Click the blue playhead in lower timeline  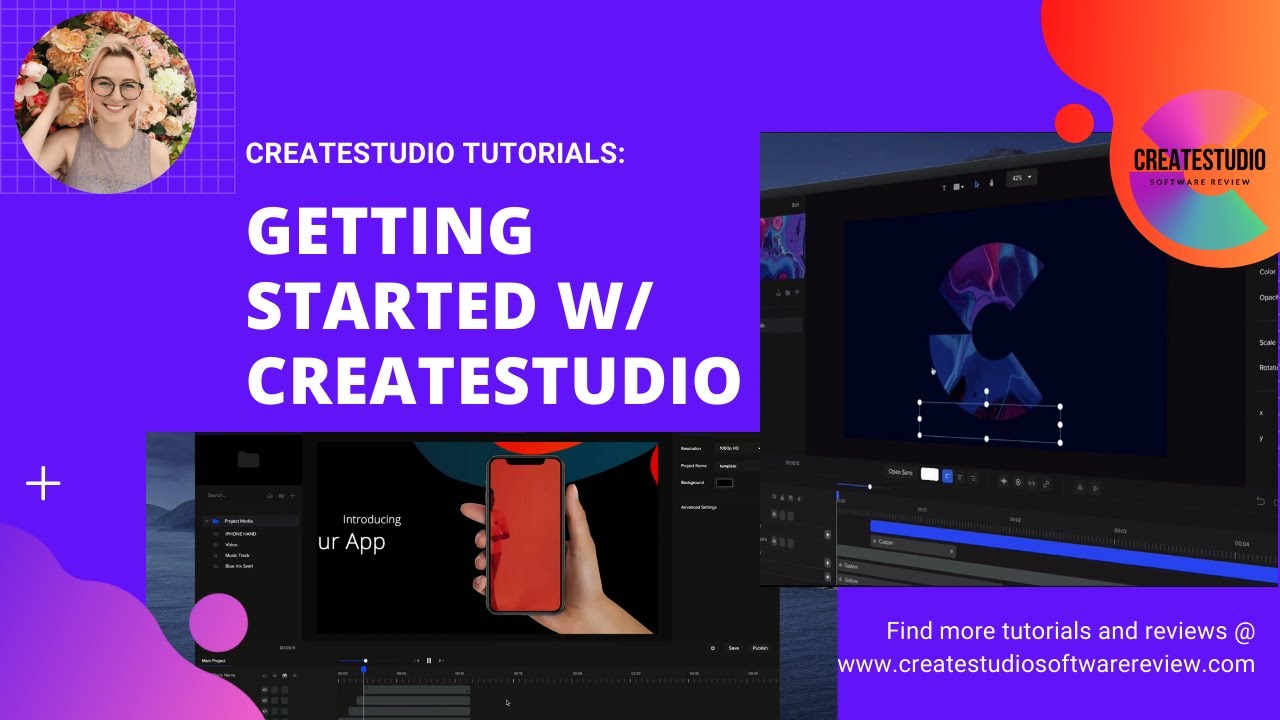click(x=364, y=669)
